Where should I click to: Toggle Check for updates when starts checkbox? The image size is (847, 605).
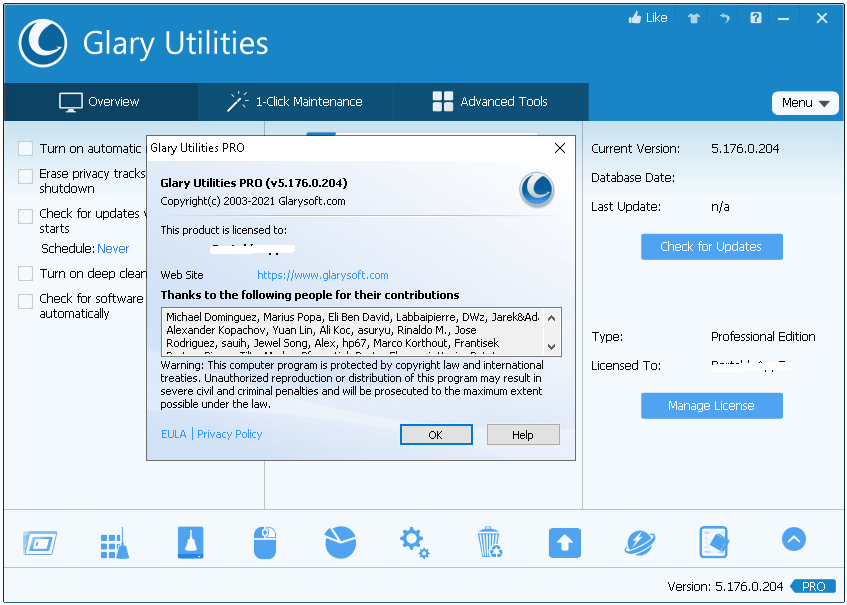pos(25,216)
